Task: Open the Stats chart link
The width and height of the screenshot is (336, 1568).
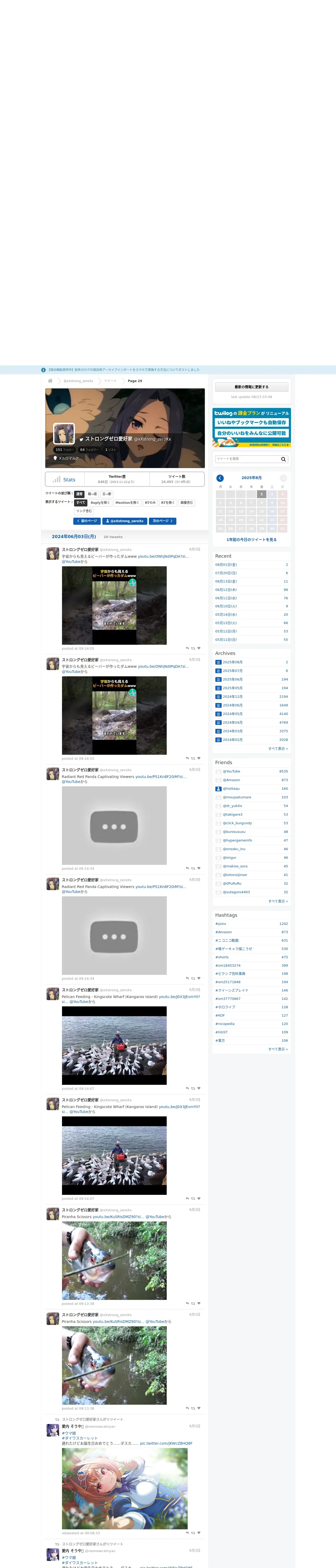Action: 64,480
